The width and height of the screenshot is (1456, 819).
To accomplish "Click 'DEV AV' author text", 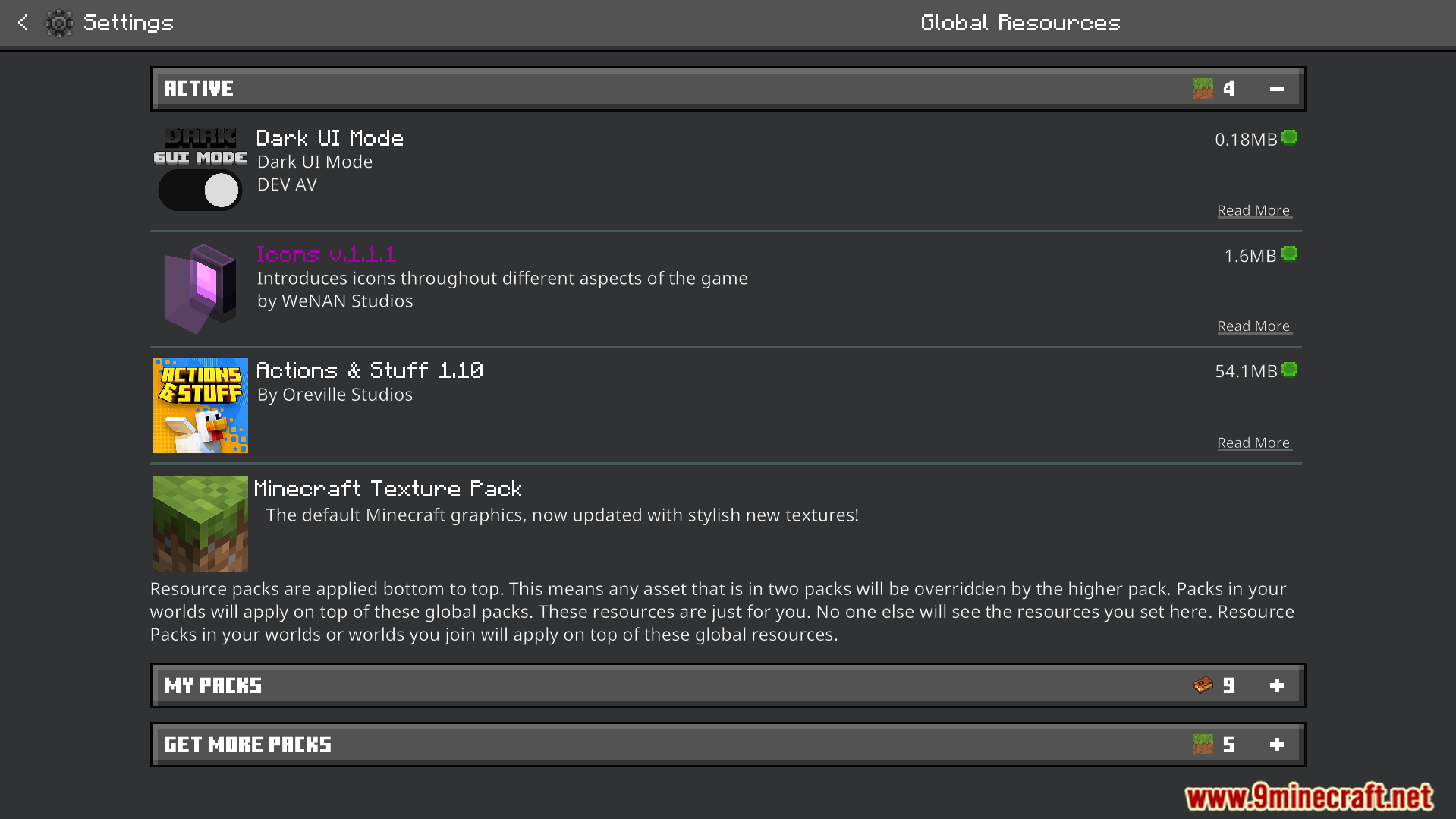I will 287,184.
